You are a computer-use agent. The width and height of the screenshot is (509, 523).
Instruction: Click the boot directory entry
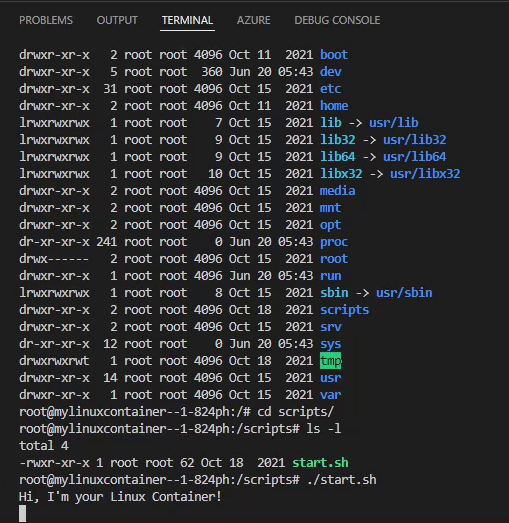(334, 55)
